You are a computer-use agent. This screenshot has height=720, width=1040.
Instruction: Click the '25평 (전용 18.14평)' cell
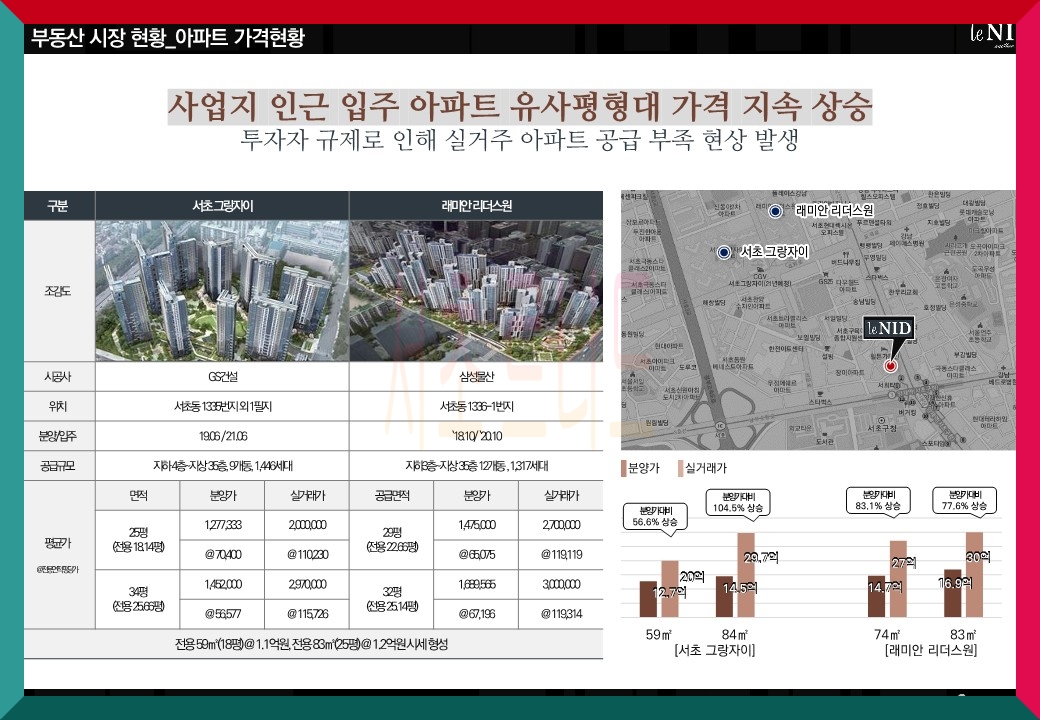coord(138,540)
